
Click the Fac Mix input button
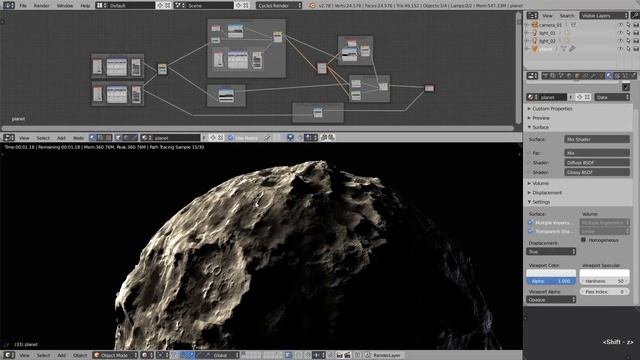[x=597, y=153]
